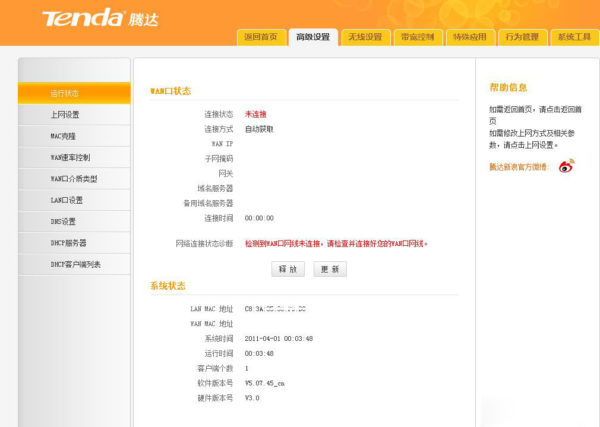Open LAN口设置 in the sidebar

tap(74, 200)
